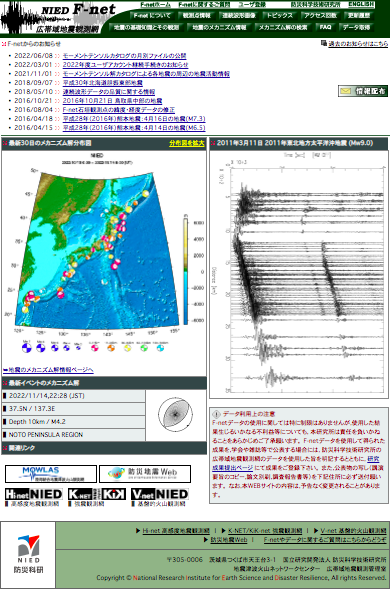This screenshot has width=391, height=593.
Task: Select the NOTO PENINSULA REGION row
Action: coord(73,435)
